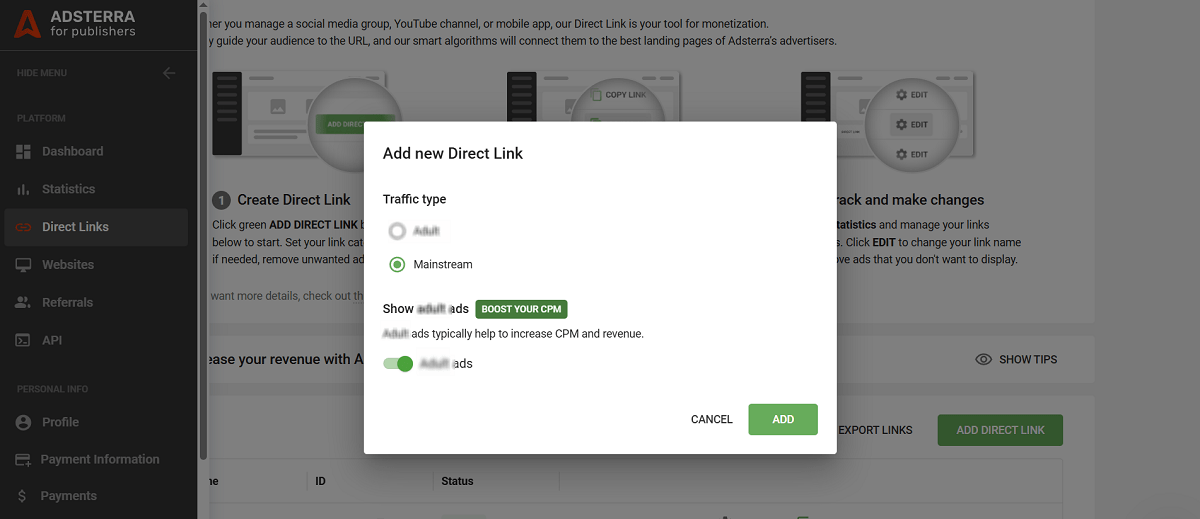Click the Websites monitor icon

pos(24,265)
